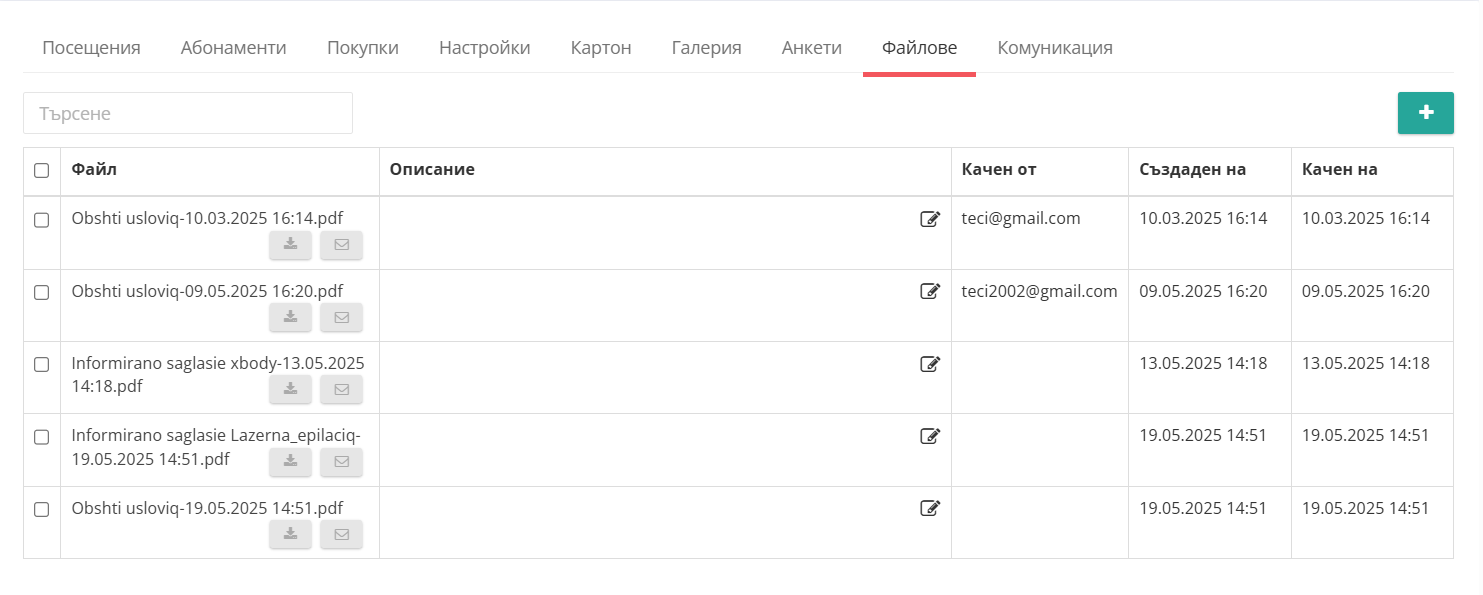Image resolution: width=1483 pixels, height=595 pixels.
Task: Download the Informirano saglasie xbody file
Action: coord(290,389)
